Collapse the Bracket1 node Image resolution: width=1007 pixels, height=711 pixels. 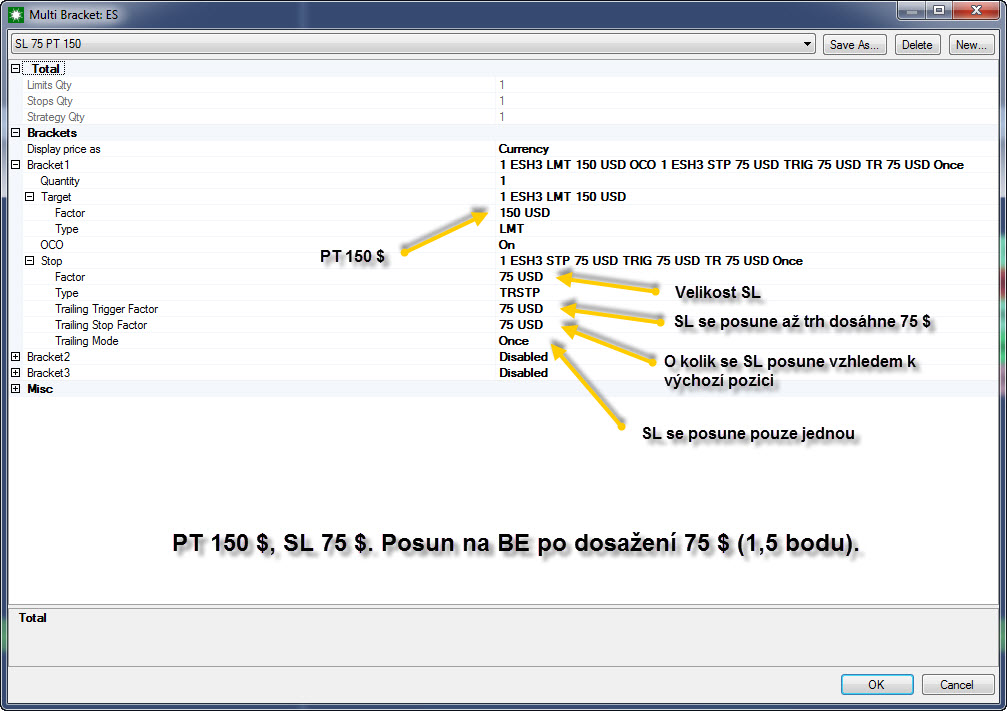[x=15, y=164]
